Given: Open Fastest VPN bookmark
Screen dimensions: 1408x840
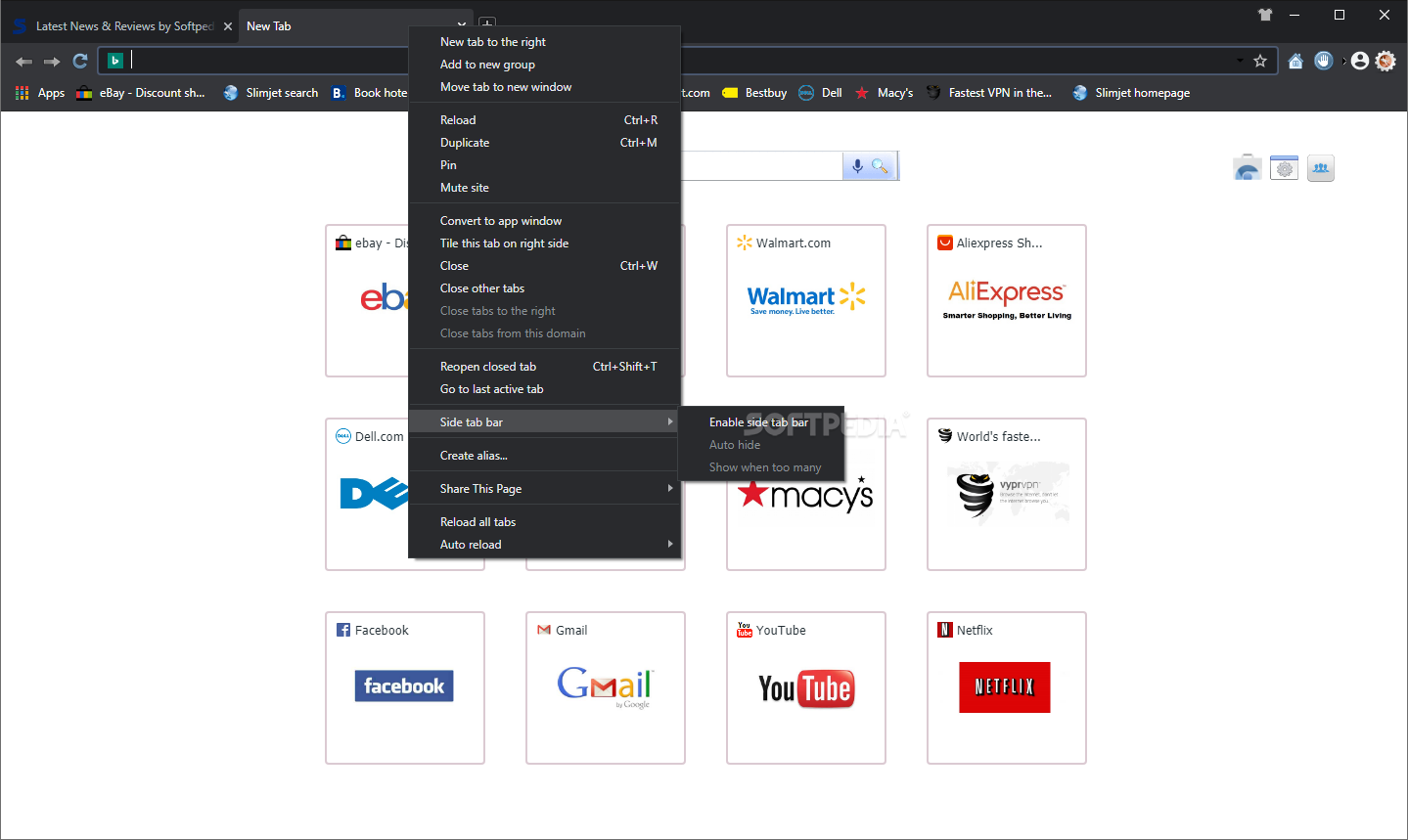Looking at the screenshot, I should (989, 93).
